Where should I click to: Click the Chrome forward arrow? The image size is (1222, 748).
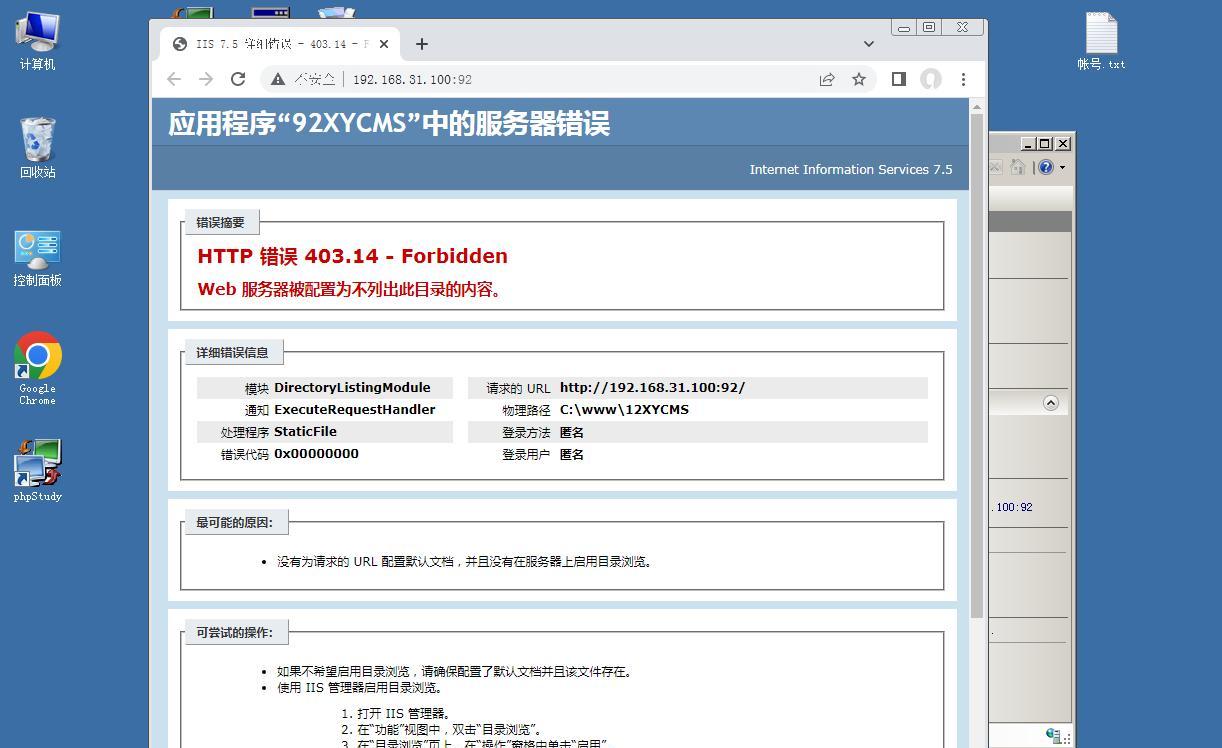coord(206,79)
